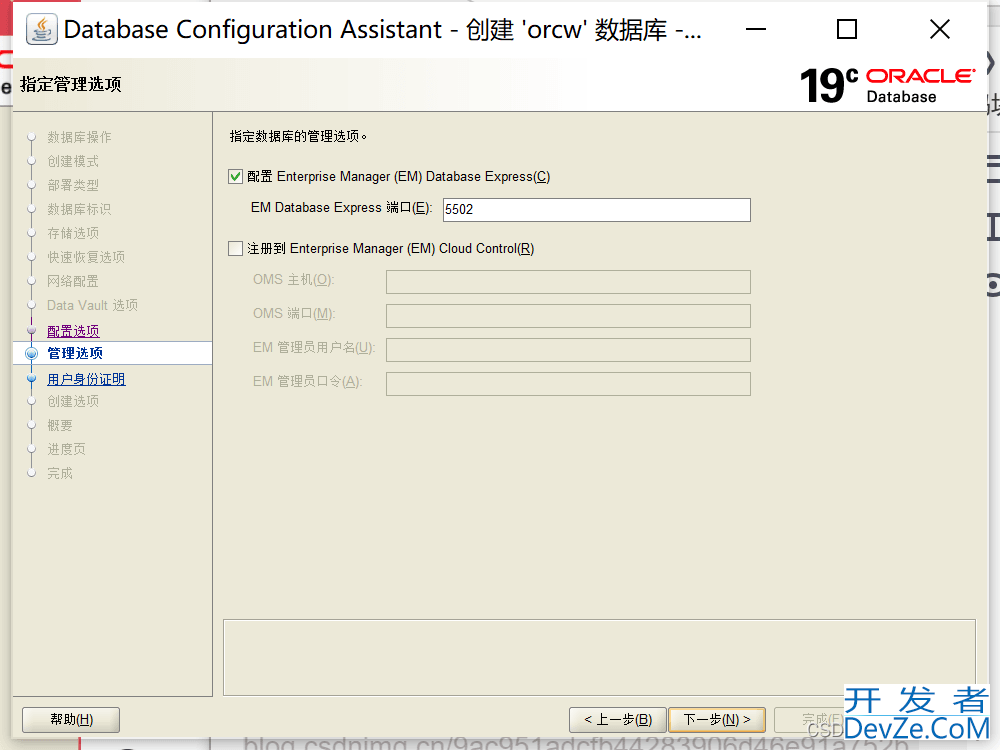Viewport: 1000px width, 750px height.
Task: Open the 用户身份证明 step link
Action: (x=86, y=379)
